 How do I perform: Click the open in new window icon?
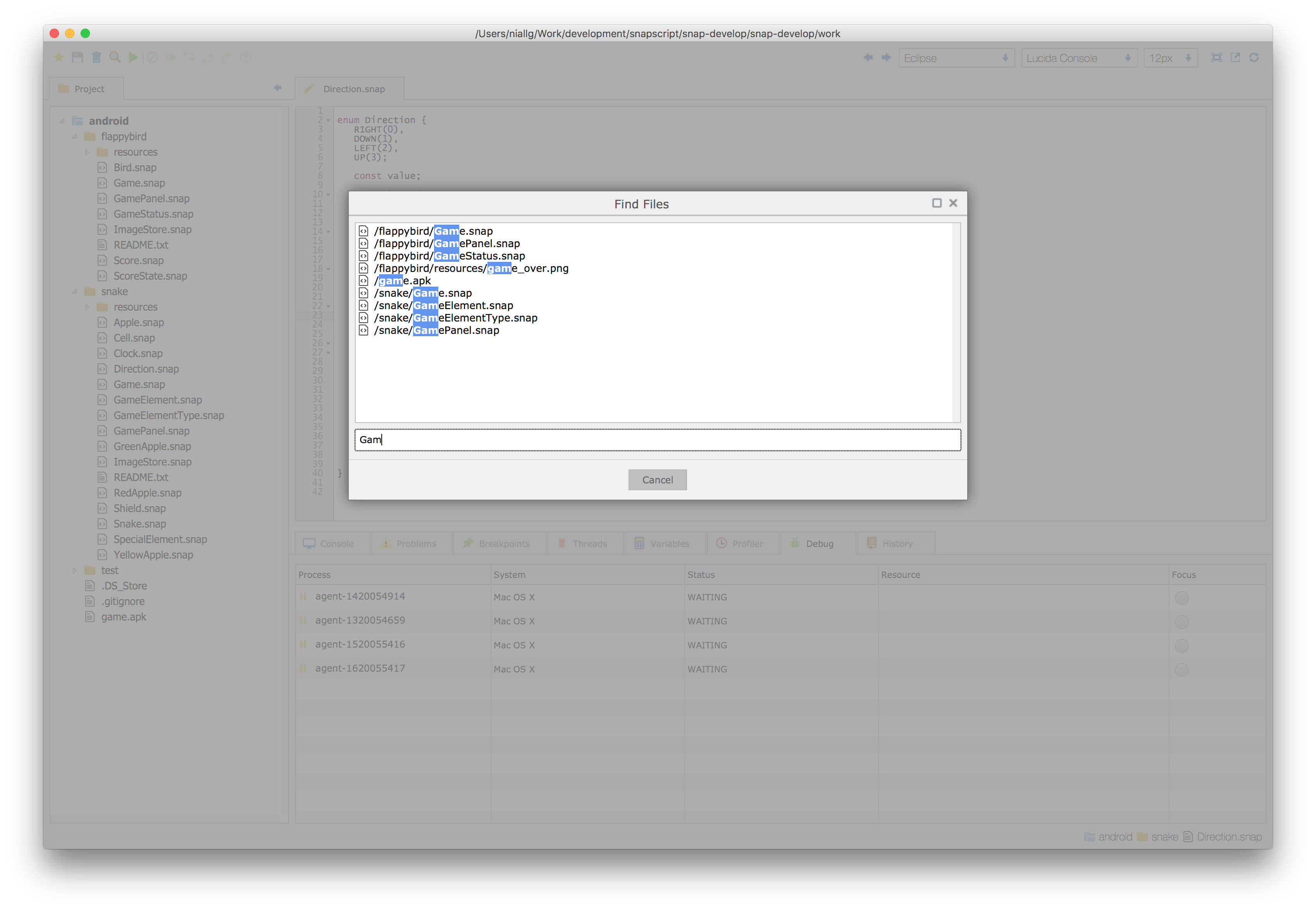tap(1235, 58)
